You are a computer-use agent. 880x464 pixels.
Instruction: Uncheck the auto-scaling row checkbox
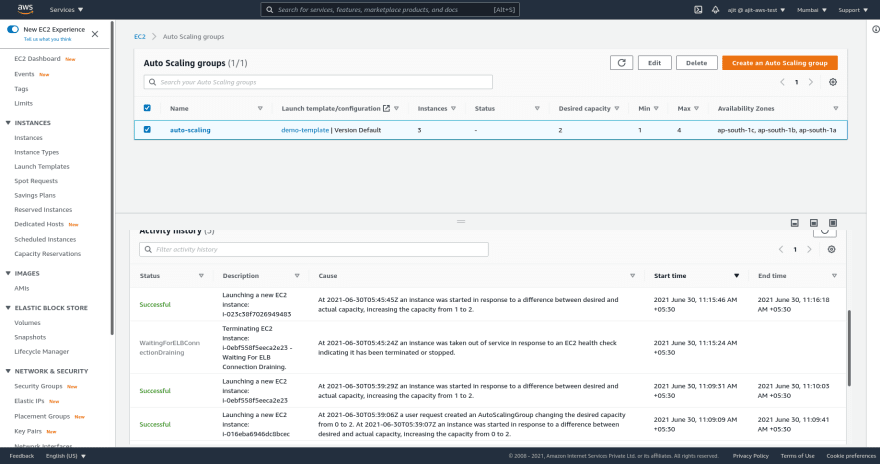[x=147, y=130]
